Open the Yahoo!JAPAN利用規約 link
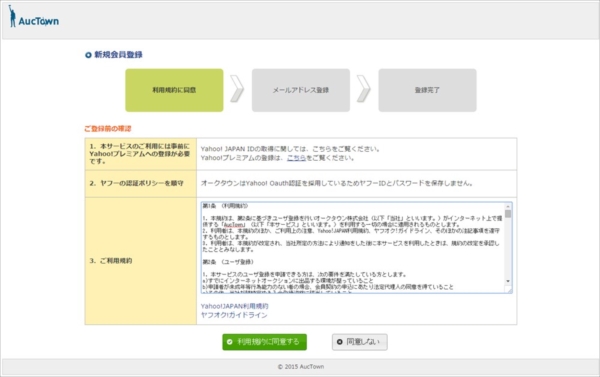This screenshot has height=377, width=600. (x=235, y=306)
